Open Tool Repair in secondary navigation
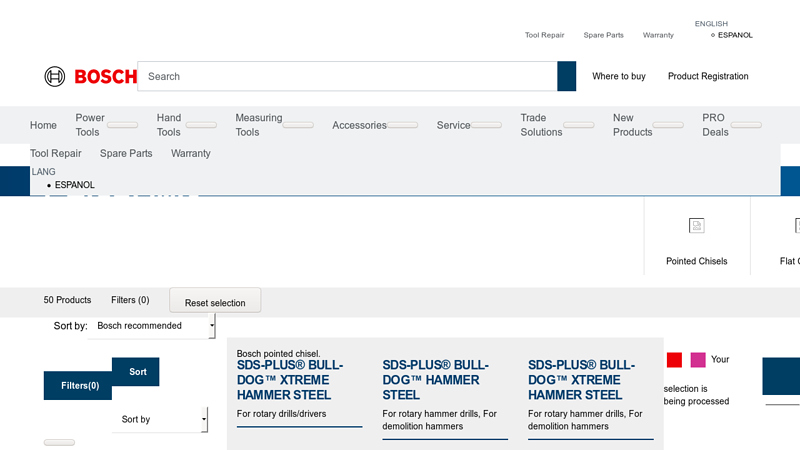 point(56,153)
